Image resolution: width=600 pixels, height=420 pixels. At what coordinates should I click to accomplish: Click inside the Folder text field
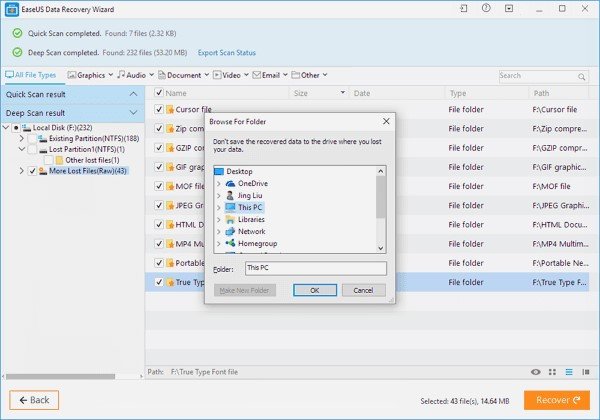coord(315,268)
